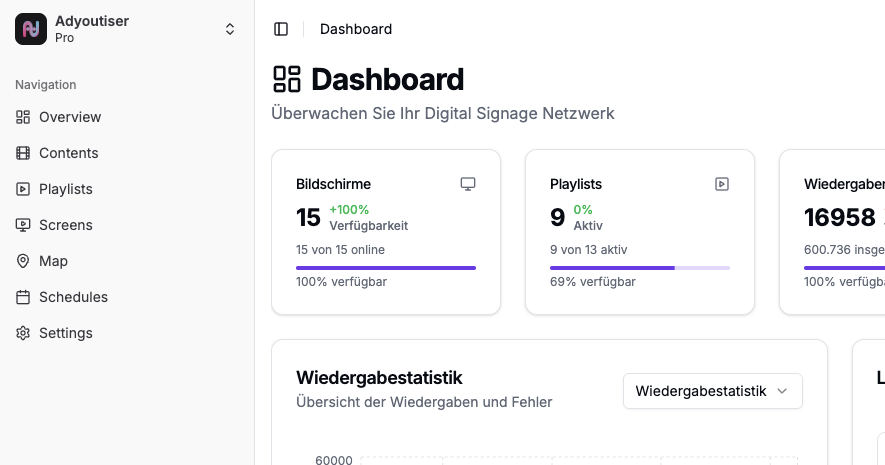Click the Screens monitor icon
The image size is (885, 465).
point(23,225)
